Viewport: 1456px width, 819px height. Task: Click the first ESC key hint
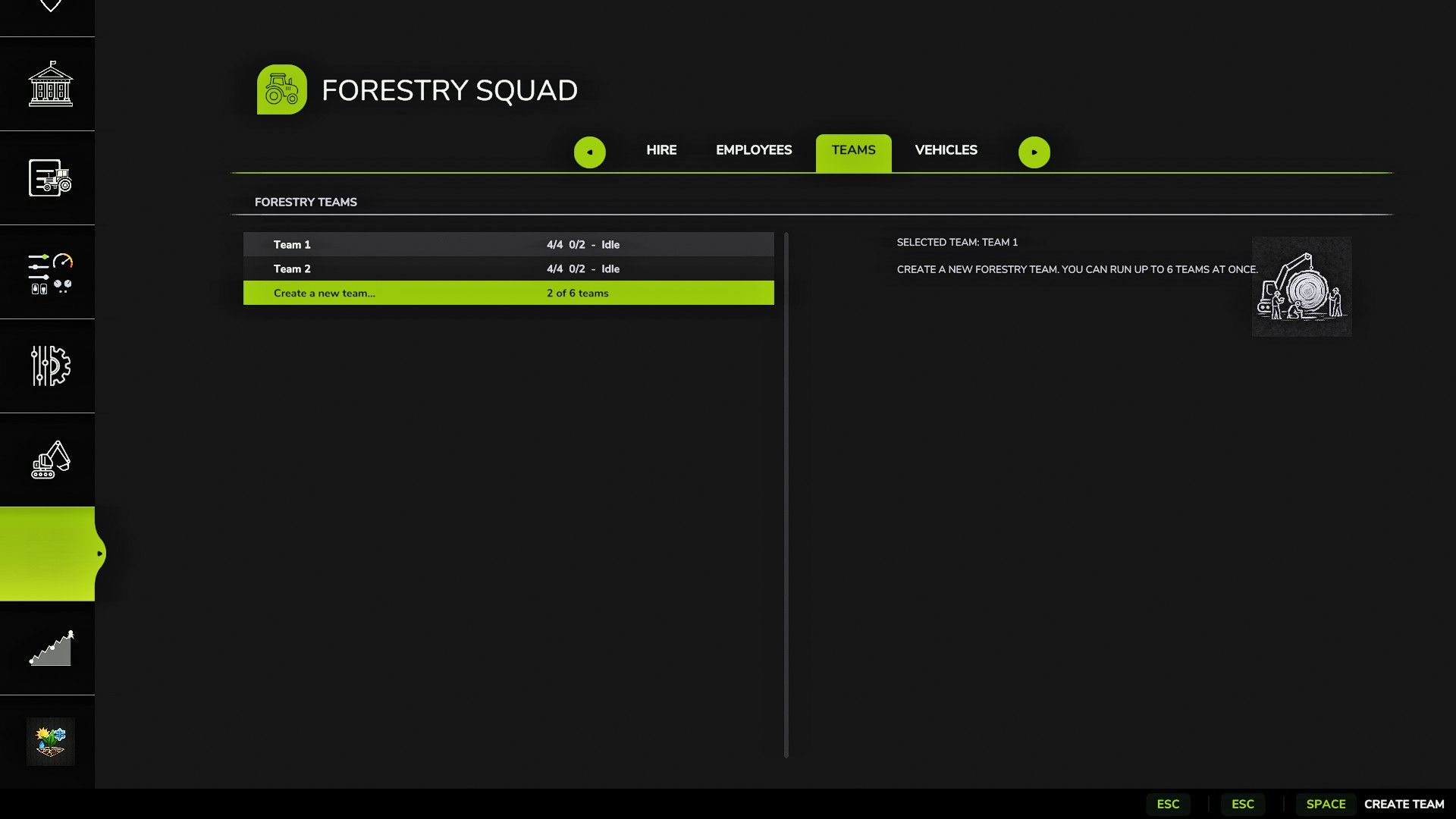pyautogui.click(x=1168, y=804)
